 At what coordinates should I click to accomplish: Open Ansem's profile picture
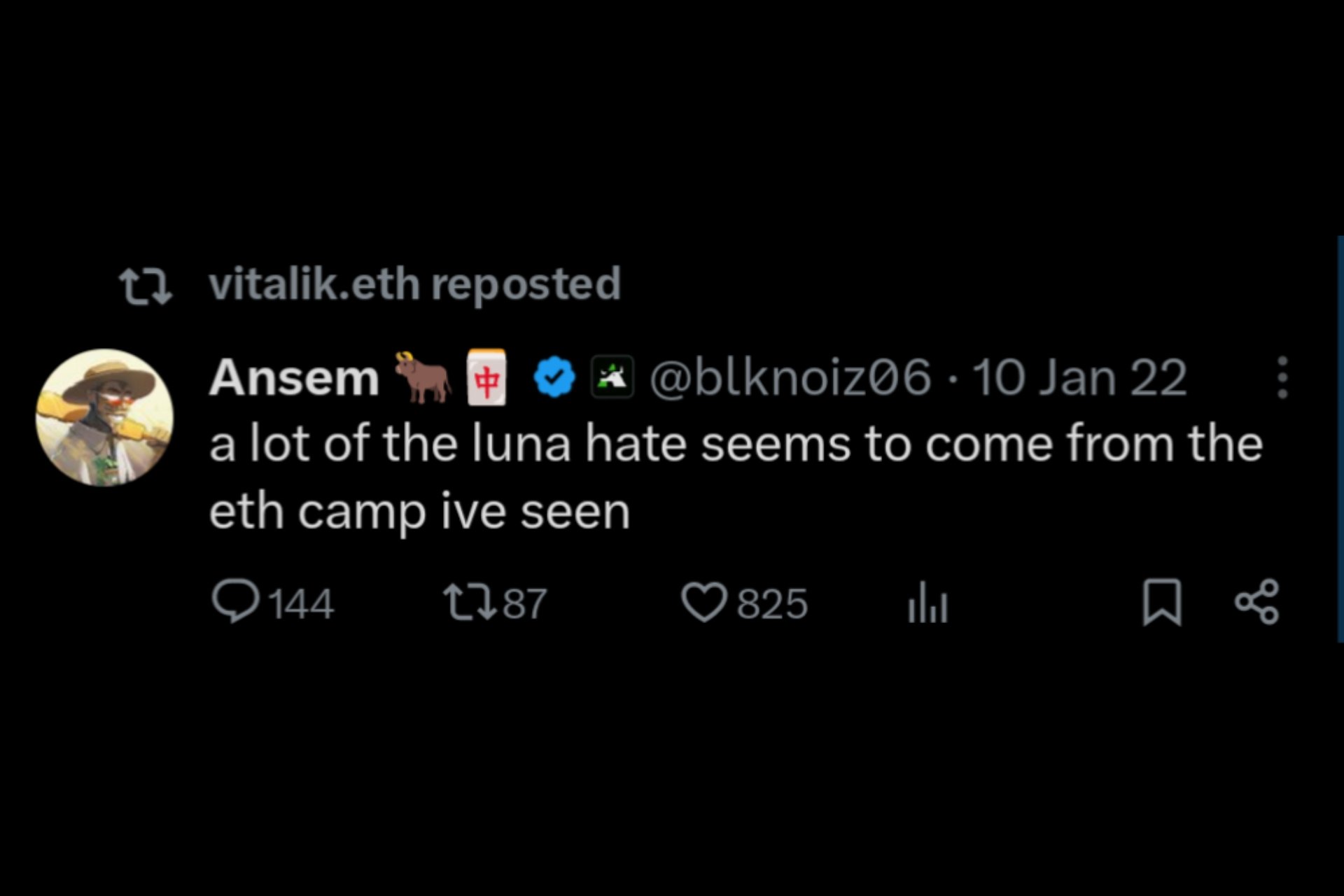[x=105, y=417]
